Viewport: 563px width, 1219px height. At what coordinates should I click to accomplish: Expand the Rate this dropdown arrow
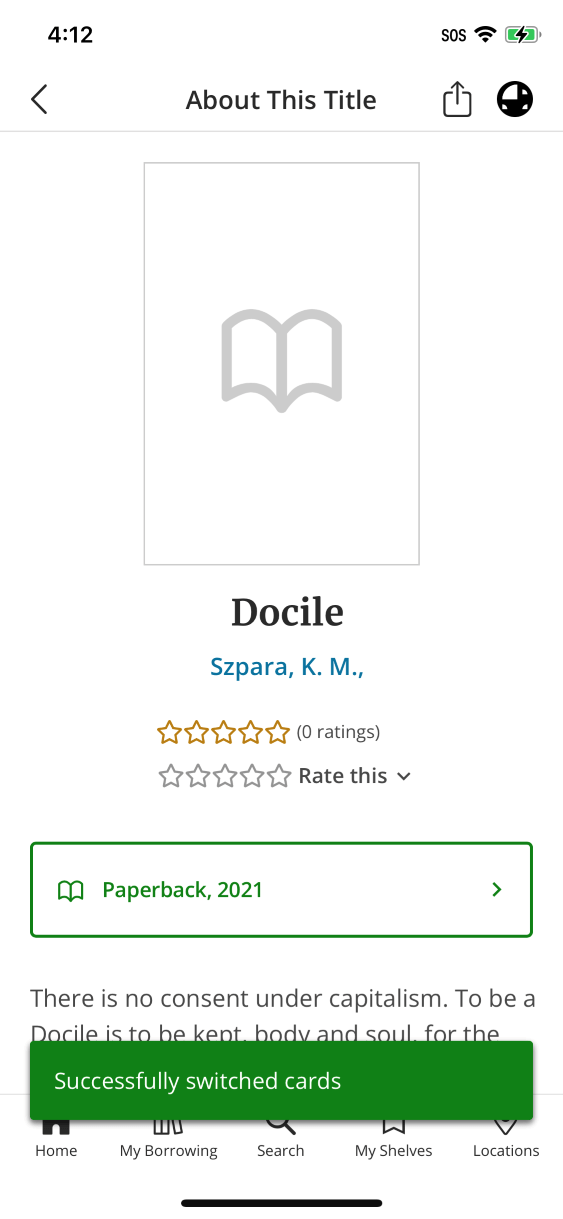coord(404,777)
